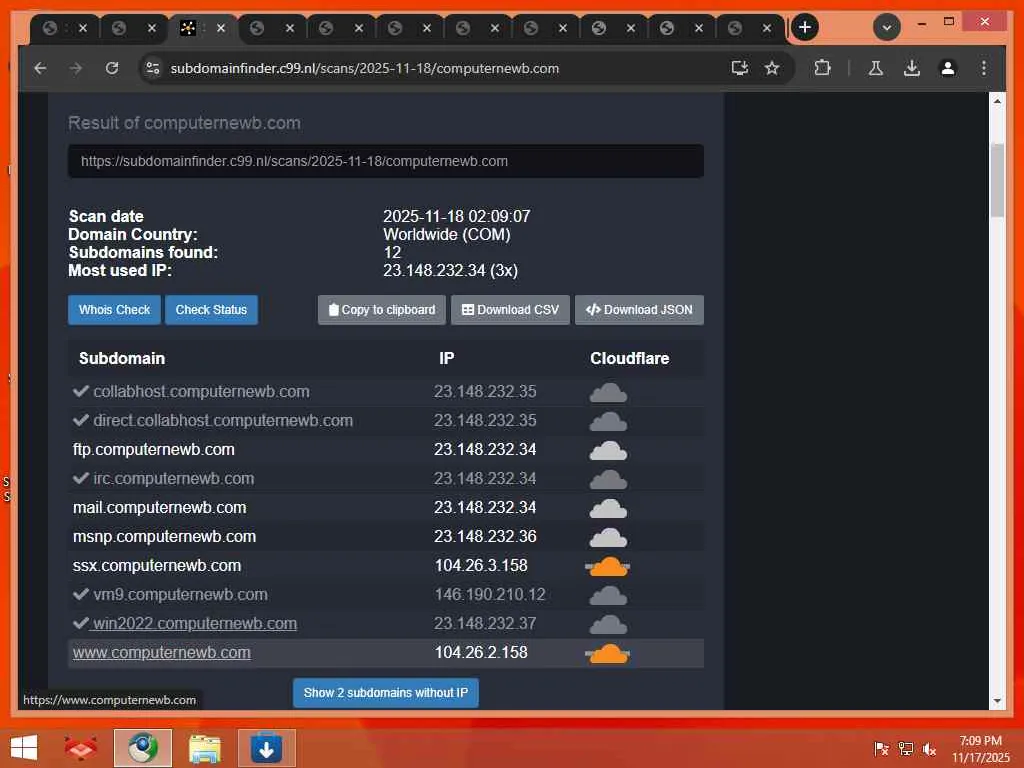The width and height of the screenshot is (1024, 768).
Task: Open msnp.computernewb.com link
Action: [x=164, y=537]
